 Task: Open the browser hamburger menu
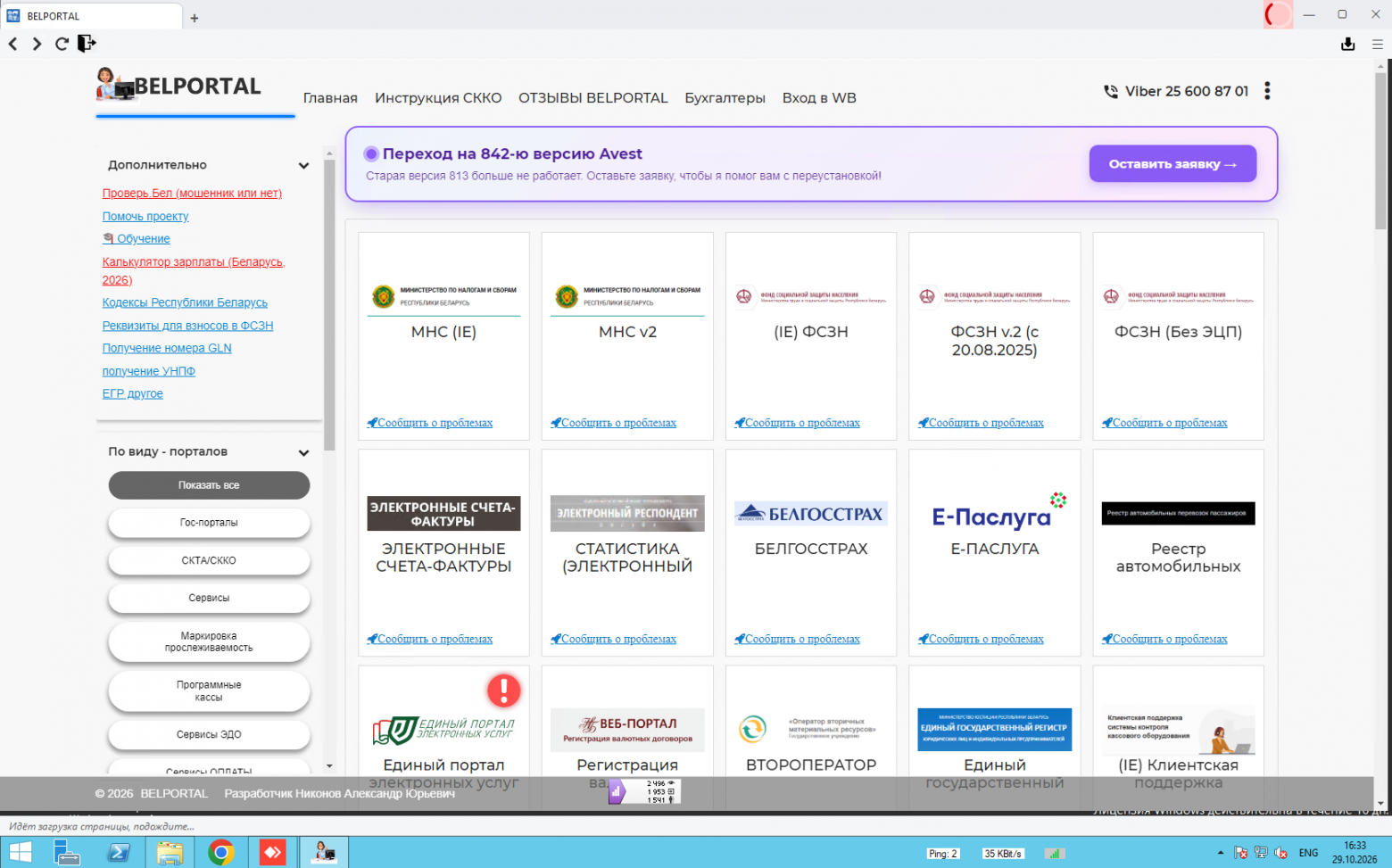coord(1377,44)
